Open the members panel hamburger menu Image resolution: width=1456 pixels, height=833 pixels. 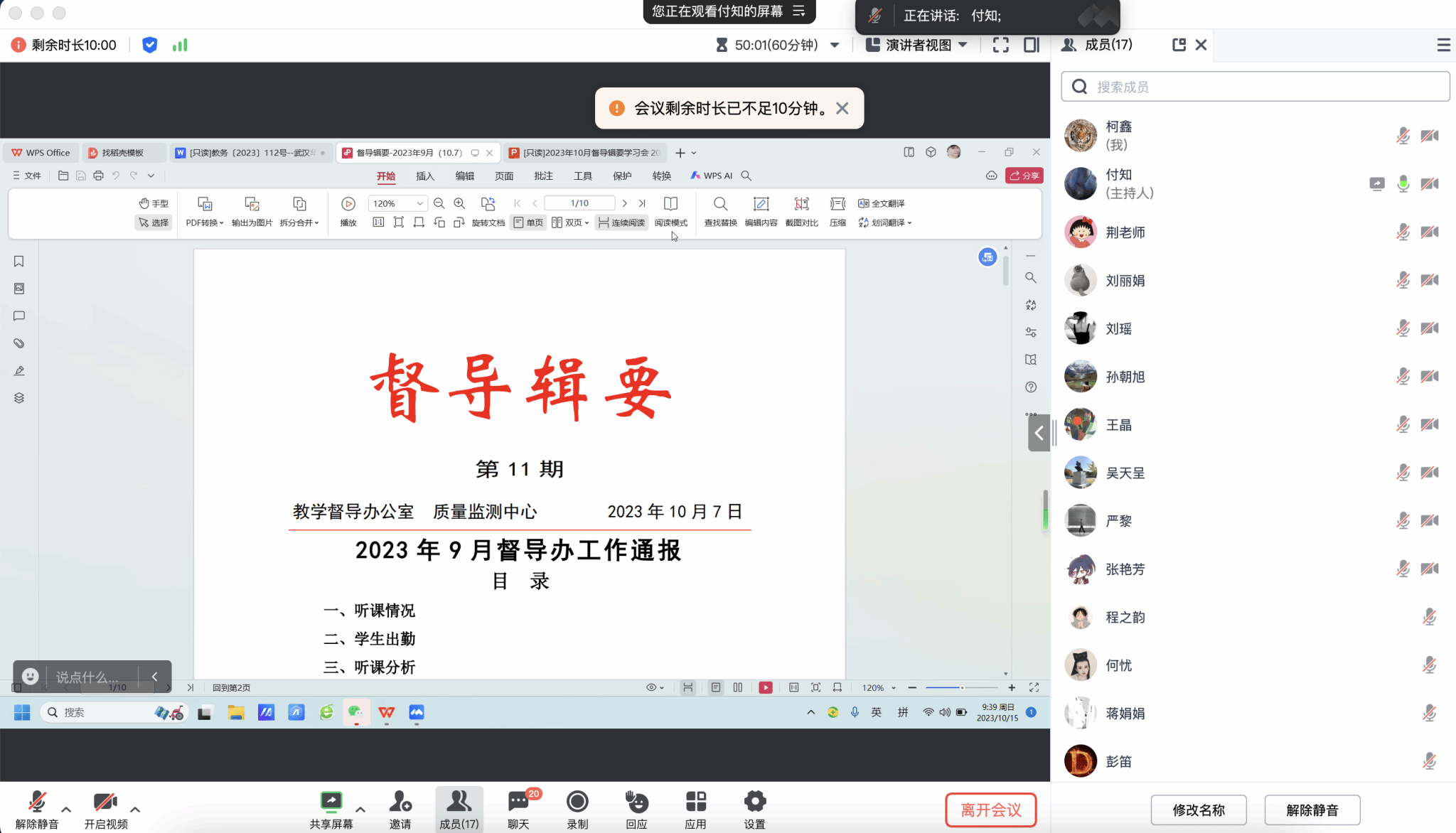point(1443,45)
